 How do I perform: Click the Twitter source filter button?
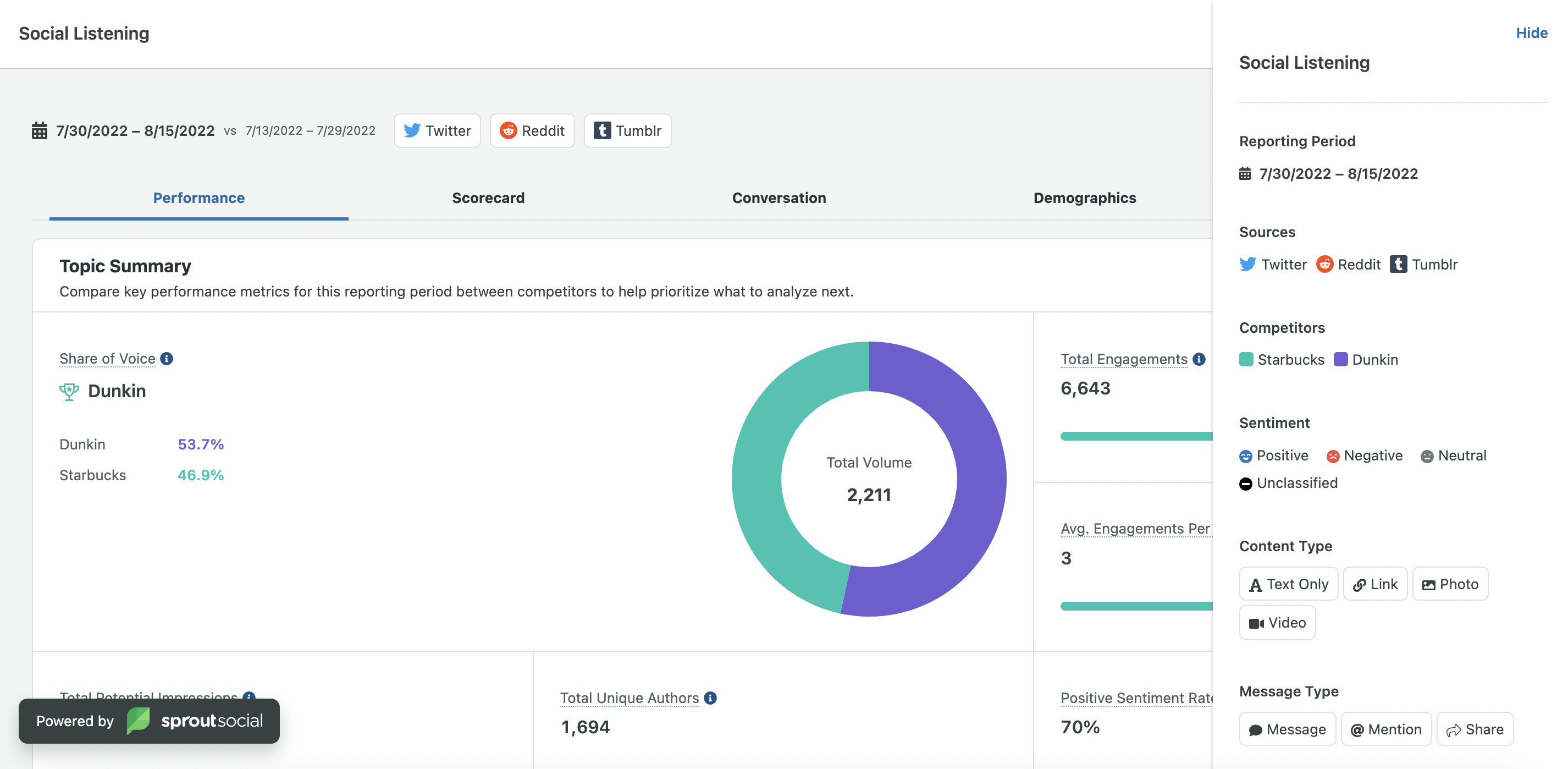pos(437,130)
